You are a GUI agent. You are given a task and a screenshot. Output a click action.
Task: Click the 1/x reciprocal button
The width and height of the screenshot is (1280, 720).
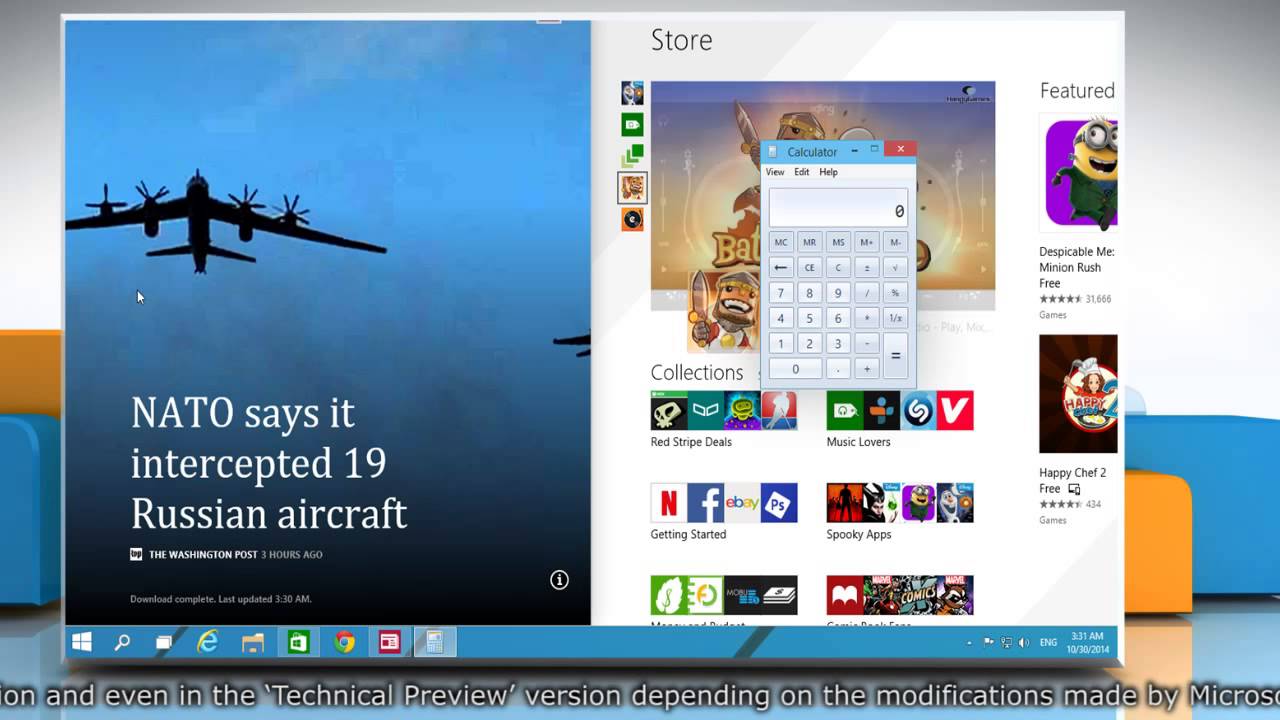pos(895,318)
